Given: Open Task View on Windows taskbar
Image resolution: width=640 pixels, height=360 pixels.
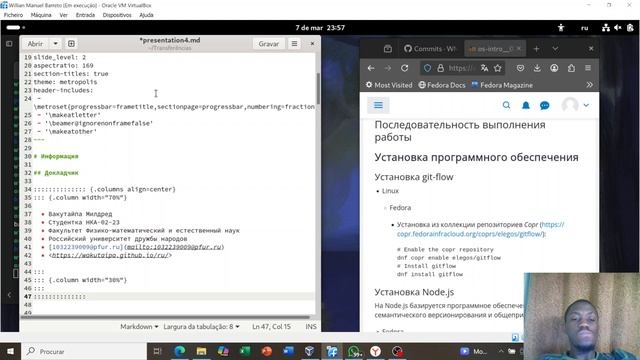Looking at the screenshot, I should [158, 351].
